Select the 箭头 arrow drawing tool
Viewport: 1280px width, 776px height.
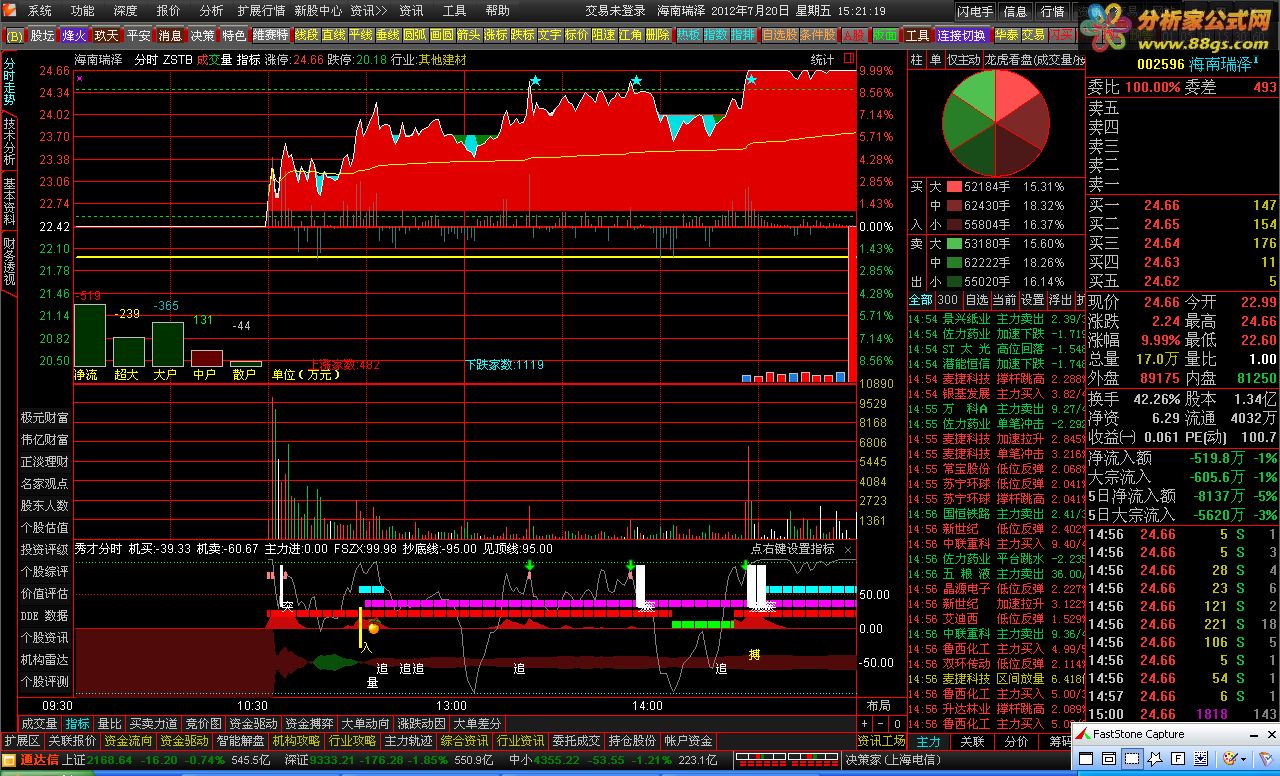point(468,35)
